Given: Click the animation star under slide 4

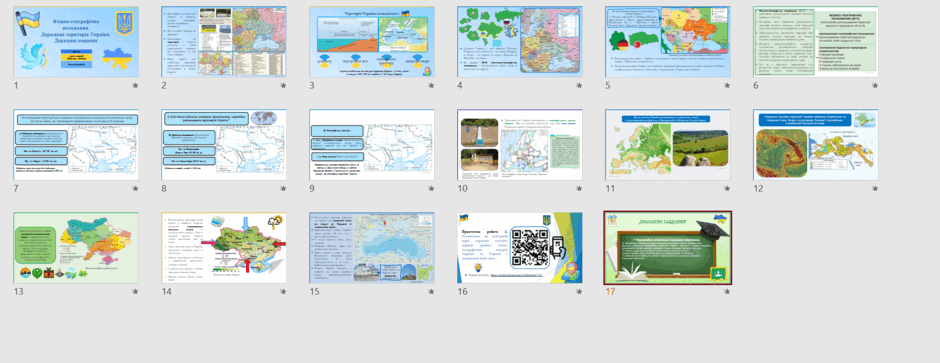Looking at the screenshot, I should (579, 86).
